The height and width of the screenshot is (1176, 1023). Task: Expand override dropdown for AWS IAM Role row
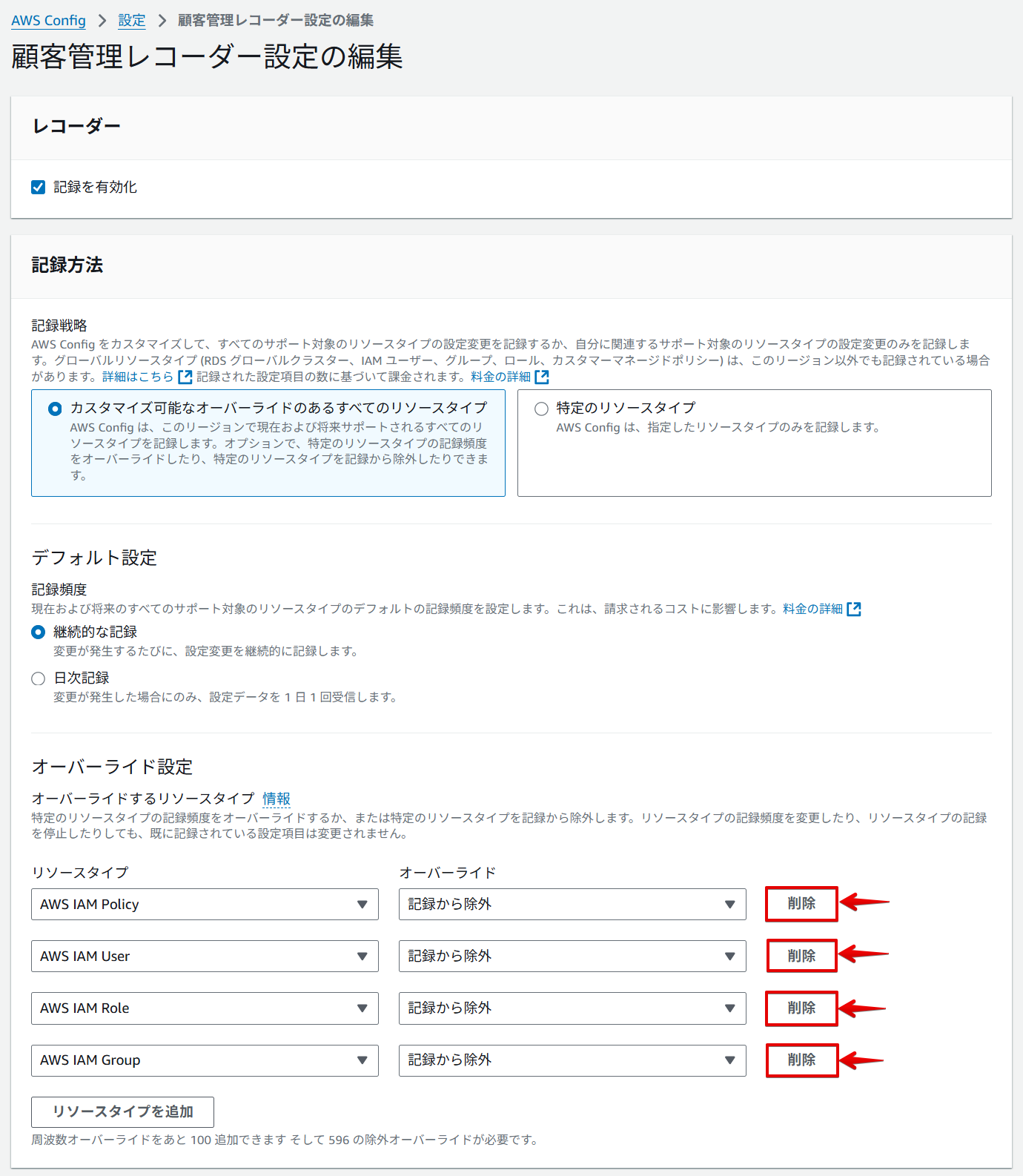(x=572, y=1008)
